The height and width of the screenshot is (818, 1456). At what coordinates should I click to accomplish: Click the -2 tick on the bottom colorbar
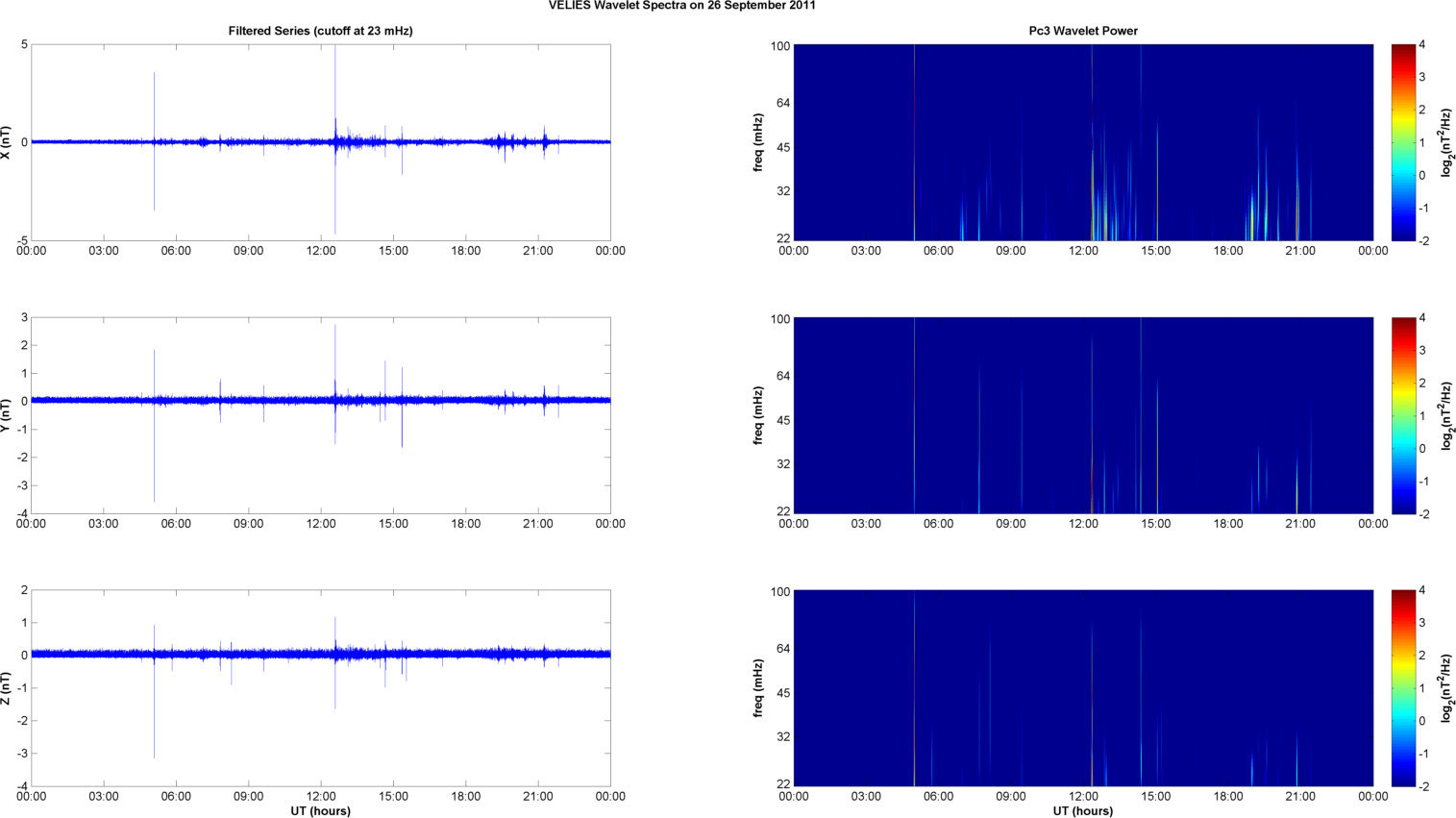pyautogui.click(x=1423, y=786)
